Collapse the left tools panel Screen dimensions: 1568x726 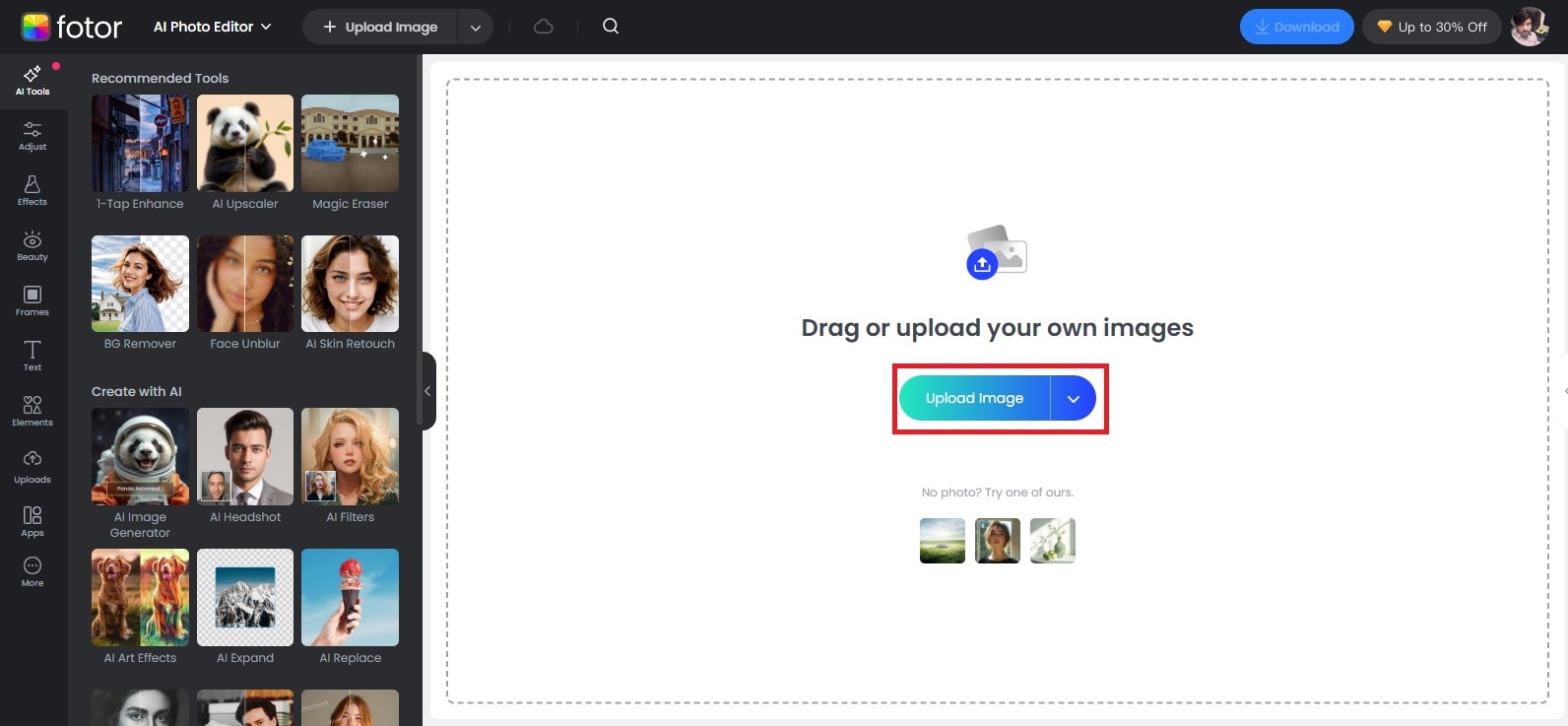pyautogui.click(x=427, y=391)
